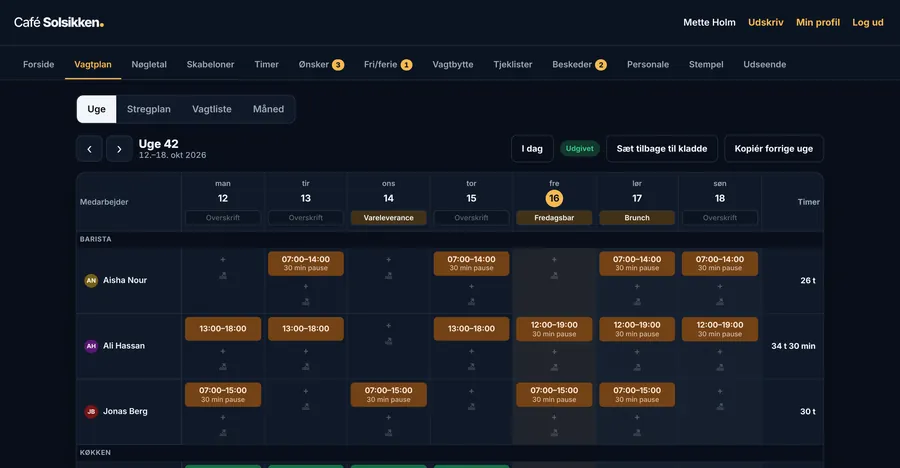Screen dimensions: 900x468
Task: Open the Personale tab
Action: click(x=648, y=64)
